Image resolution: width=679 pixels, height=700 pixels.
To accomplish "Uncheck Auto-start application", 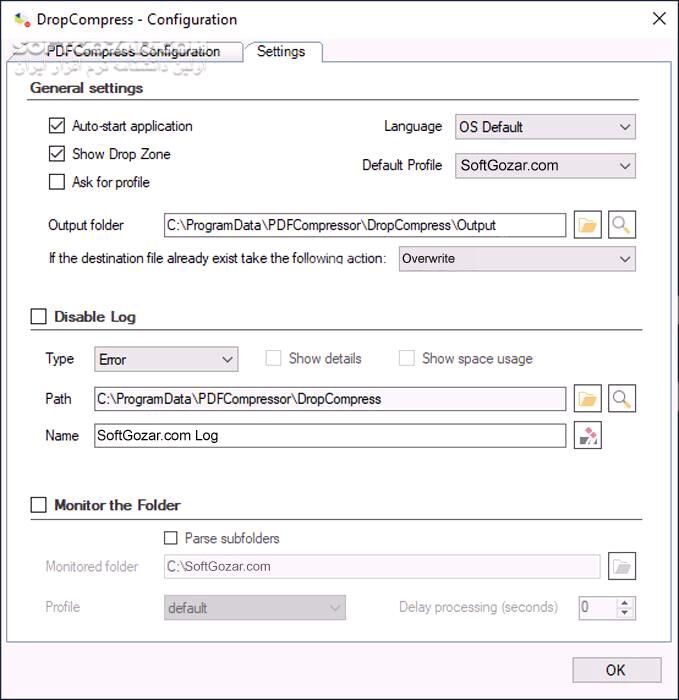I will [x=57, y=126].
